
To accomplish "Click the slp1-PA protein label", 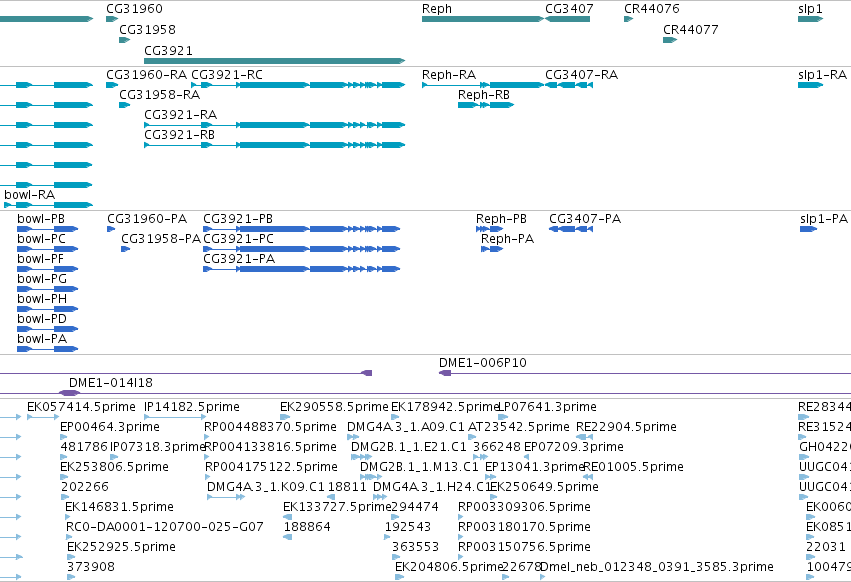I will 823,219.
